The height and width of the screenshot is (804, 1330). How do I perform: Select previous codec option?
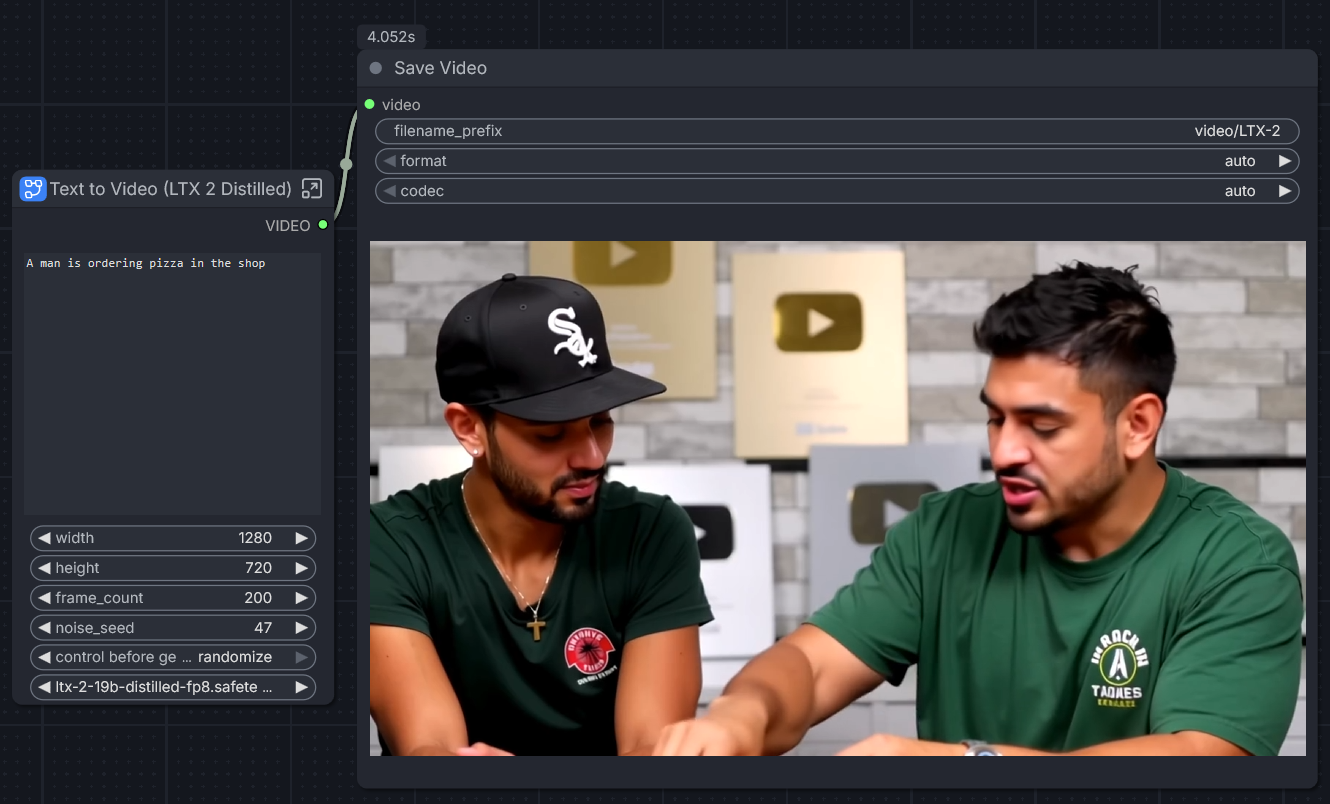click(389, 191)
